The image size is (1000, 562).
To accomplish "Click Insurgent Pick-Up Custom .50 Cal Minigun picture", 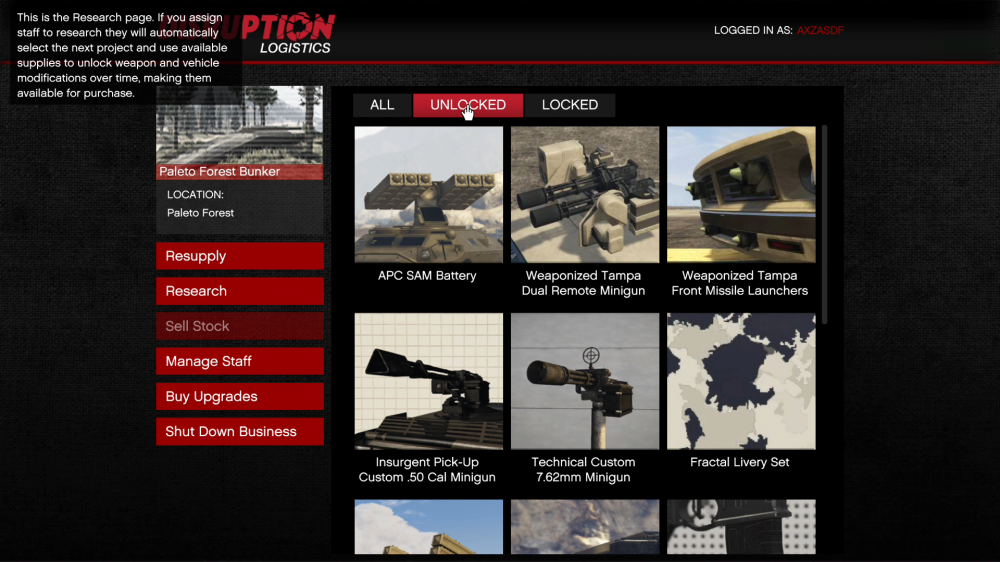I will tap(428, 381).
